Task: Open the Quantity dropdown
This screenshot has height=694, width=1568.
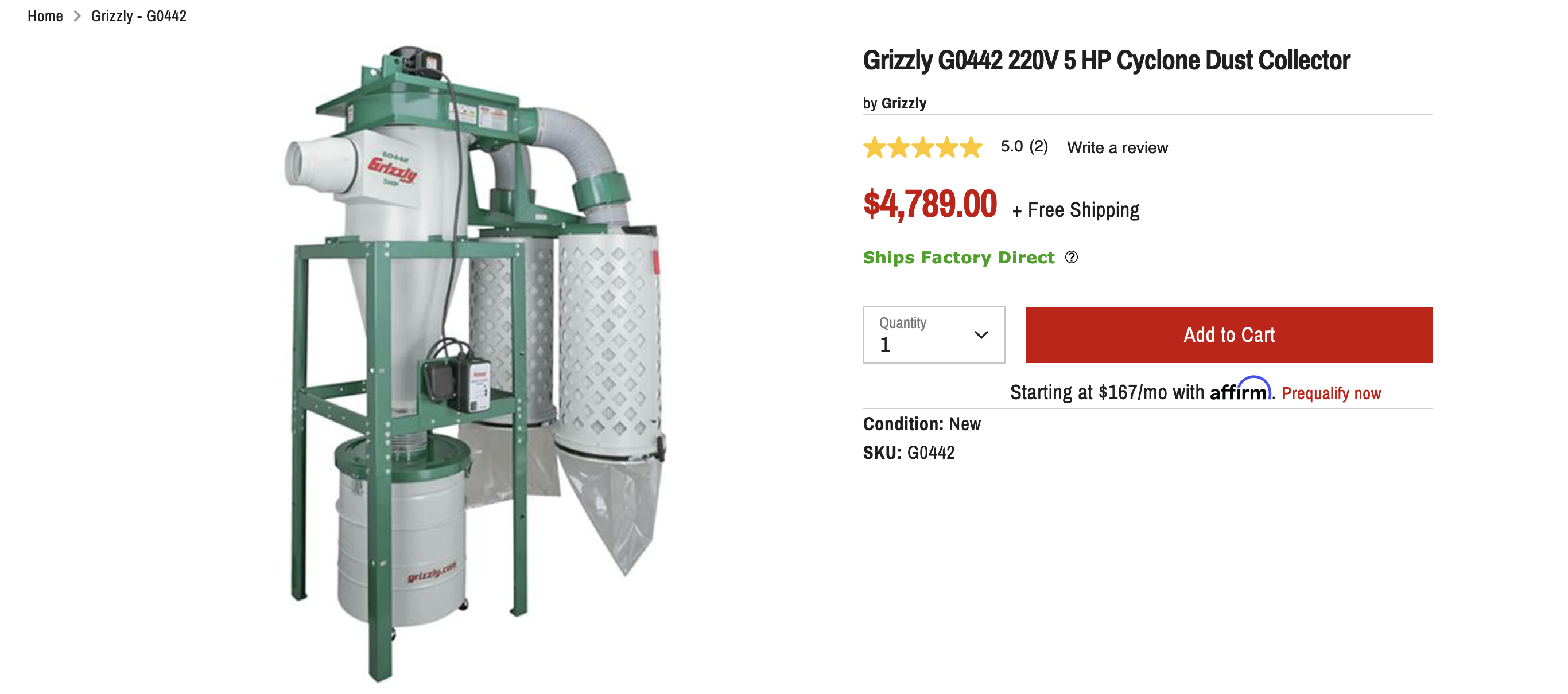Action: [933, 334]
